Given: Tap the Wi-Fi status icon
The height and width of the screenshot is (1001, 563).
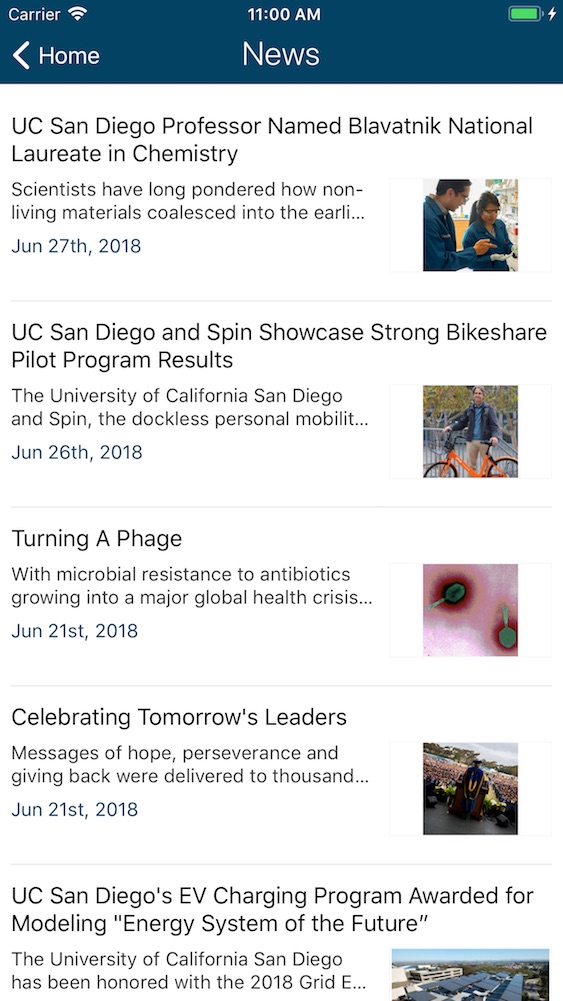Looking at the screenshot, I should coord(78,14).
